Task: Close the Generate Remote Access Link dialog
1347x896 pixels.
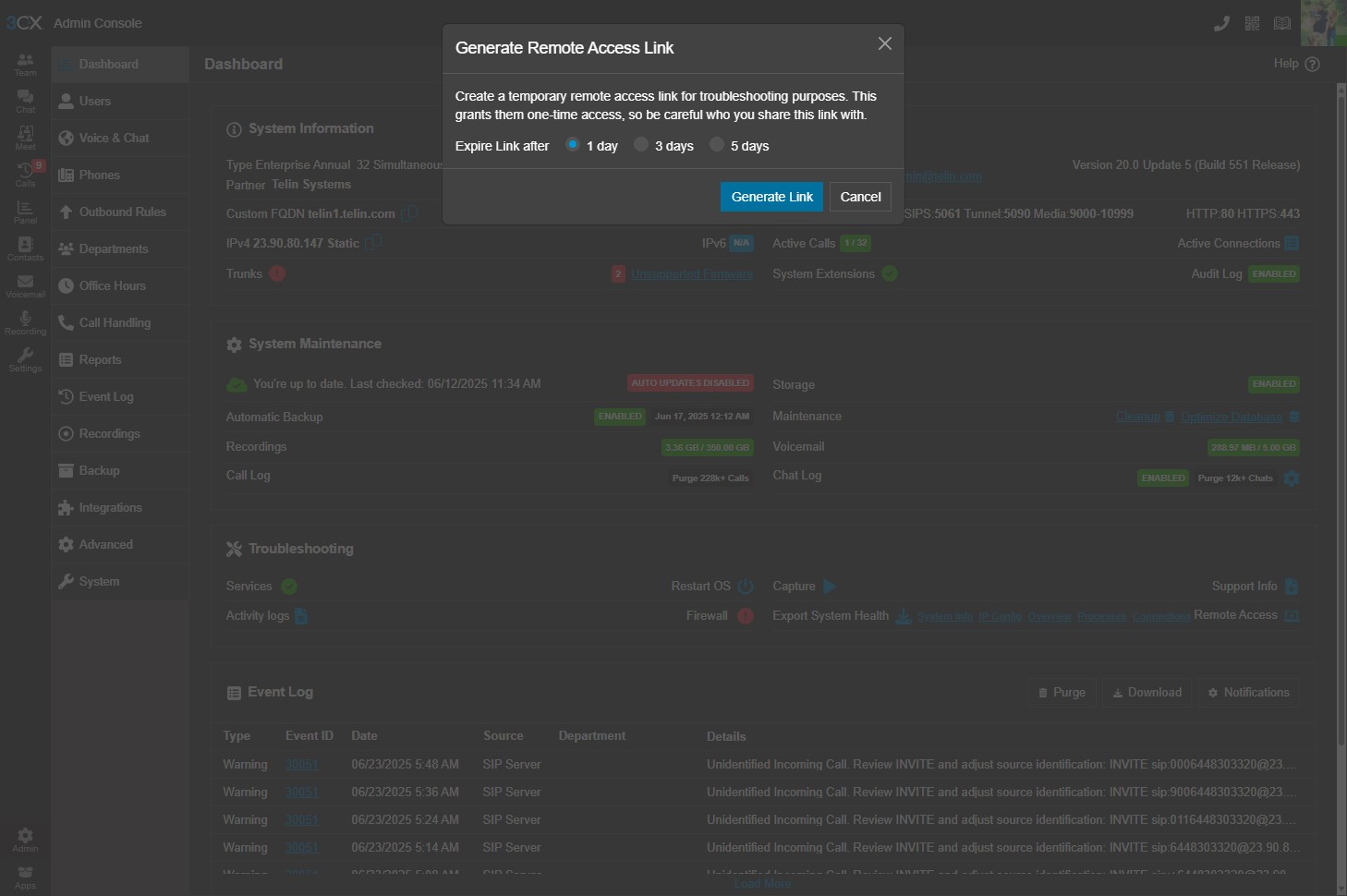Action: pyautogui.click(x=884, y=44)
